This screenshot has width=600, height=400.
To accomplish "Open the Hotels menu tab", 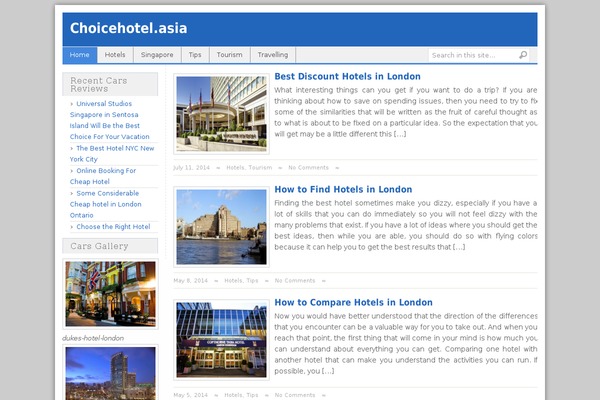I will [115, 55].
